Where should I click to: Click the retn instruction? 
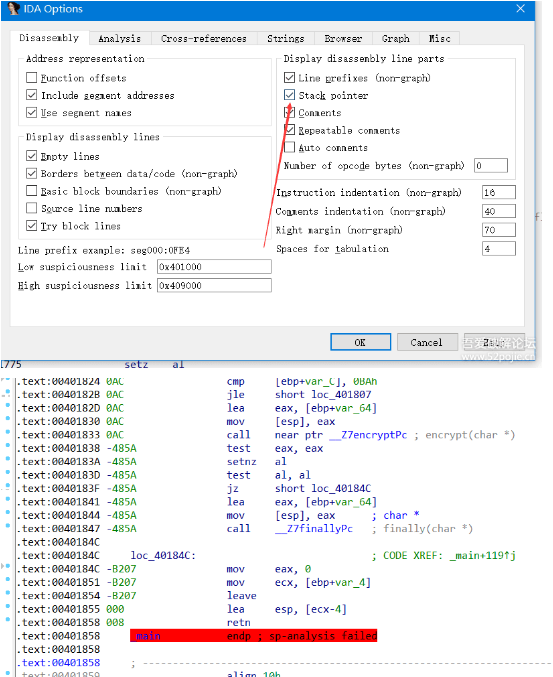click(238, 623)
